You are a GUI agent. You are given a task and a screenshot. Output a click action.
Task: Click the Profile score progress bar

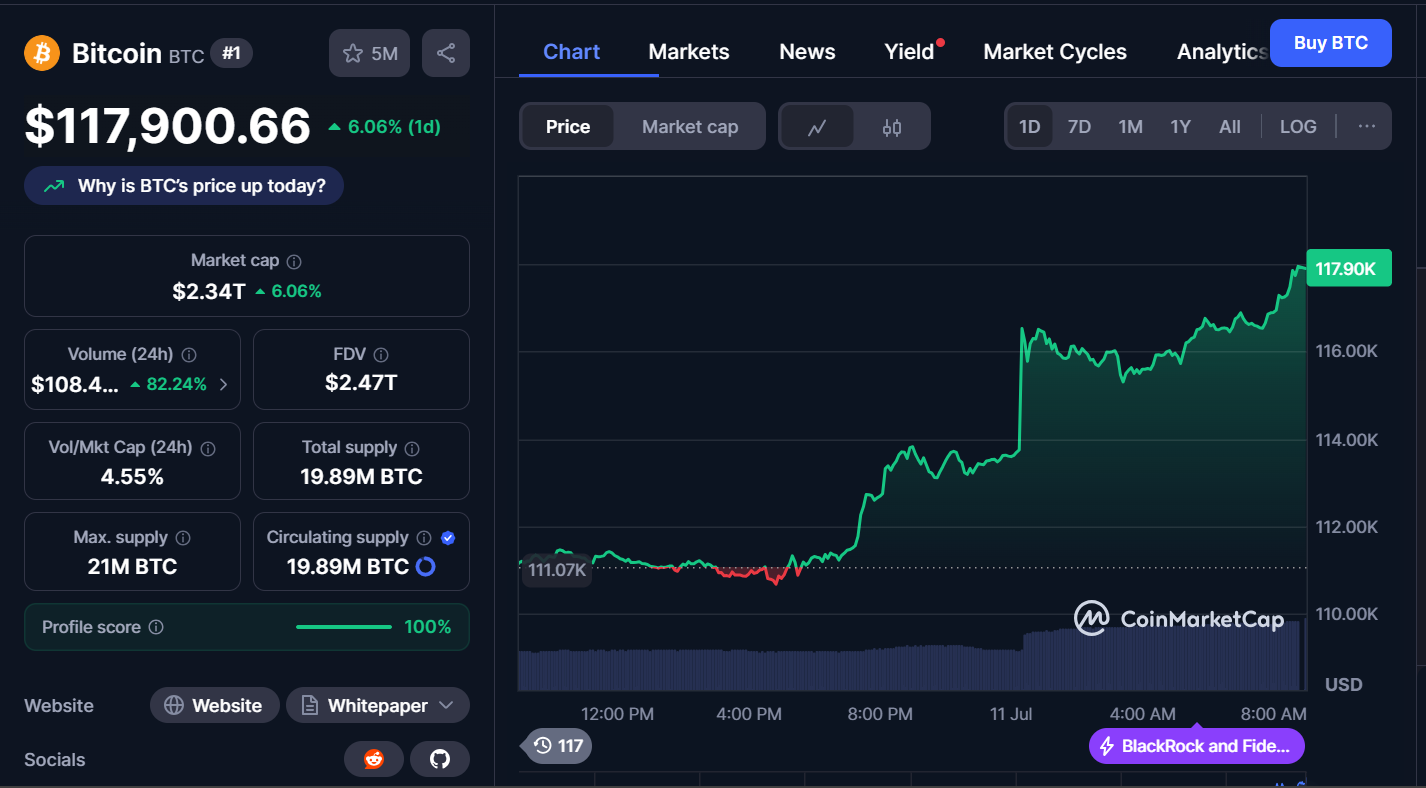(x=344, y=627)
